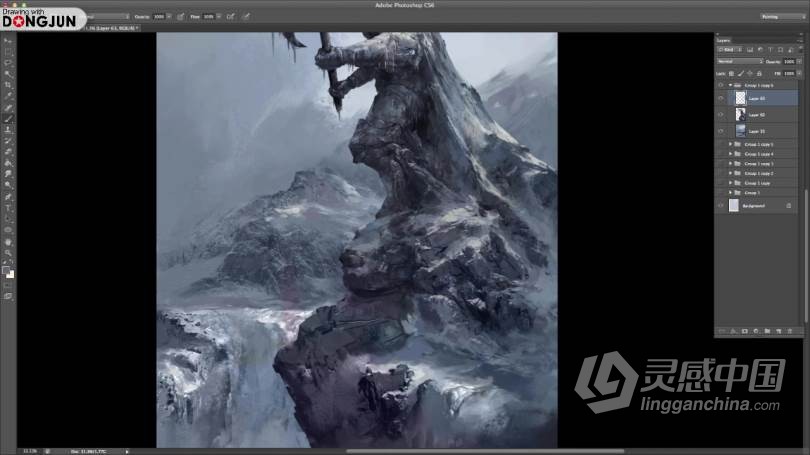810x455 pixels.
Task: Open the Layers panel menu
Action: click(800, 40)
